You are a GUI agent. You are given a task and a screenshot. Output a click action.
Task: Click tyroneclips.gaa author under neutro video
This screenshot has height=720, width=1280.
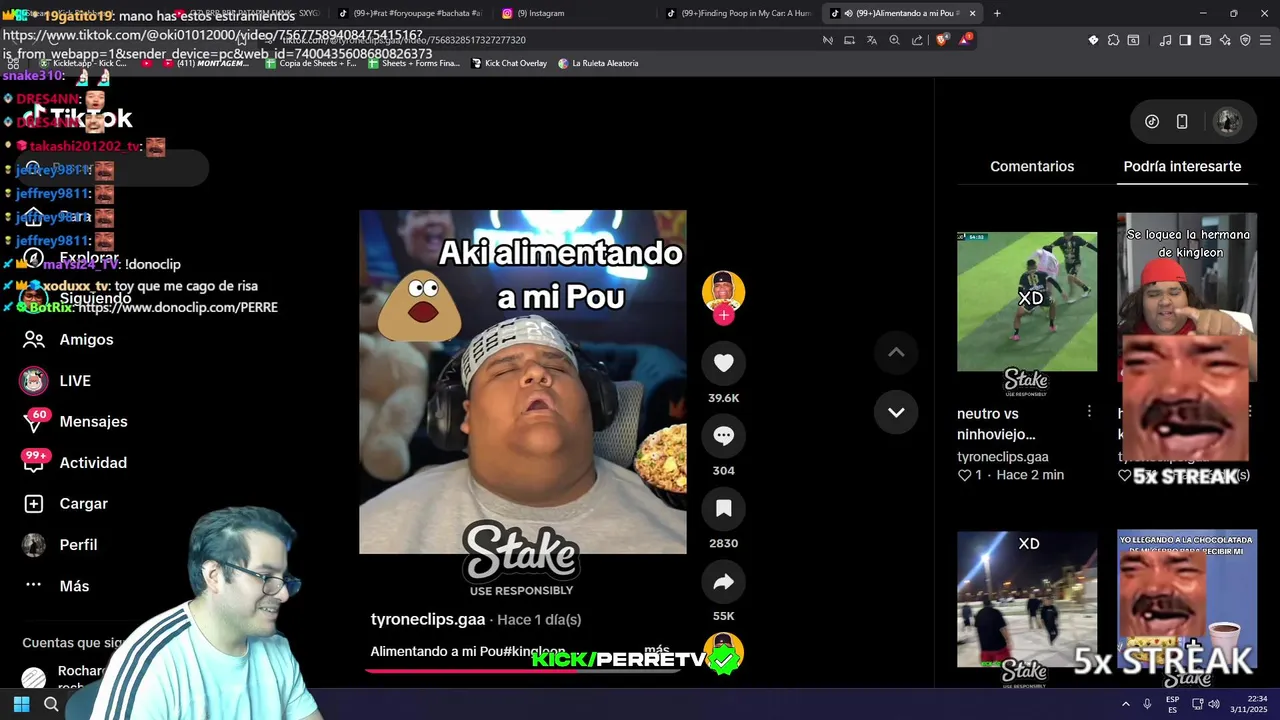point(1003,456)
